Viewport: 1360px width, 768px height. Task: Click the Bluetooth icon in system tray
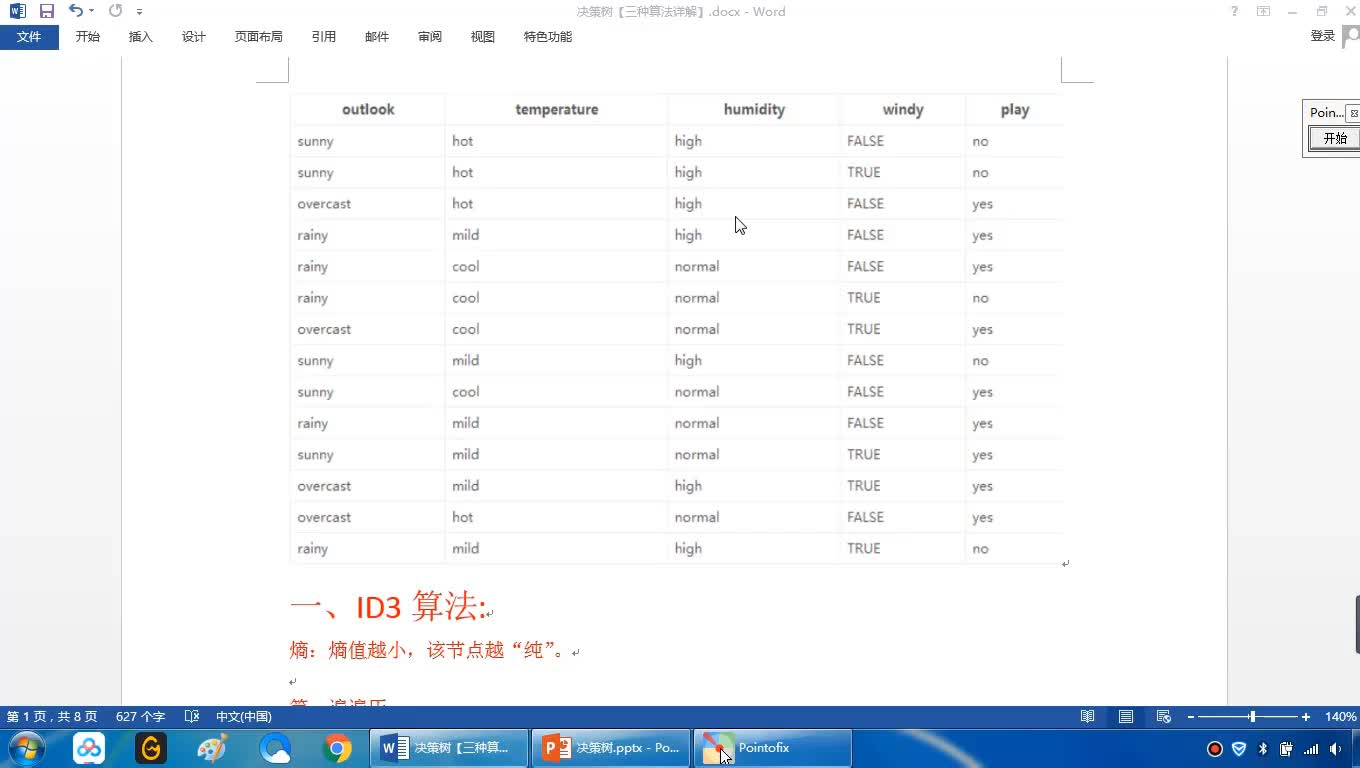[x=1262, y=748]
